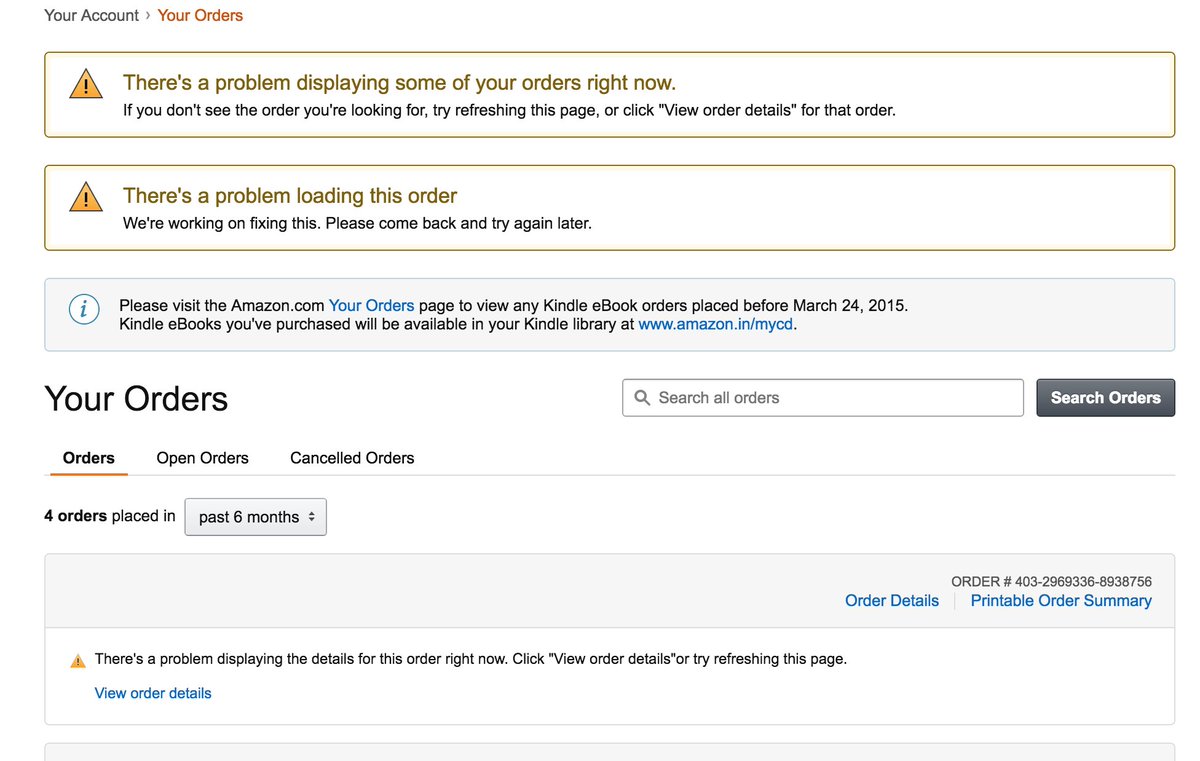Switch to the Cancelled Orders tab
Screen dimensions: 1200x761
(x=352, y=458)
